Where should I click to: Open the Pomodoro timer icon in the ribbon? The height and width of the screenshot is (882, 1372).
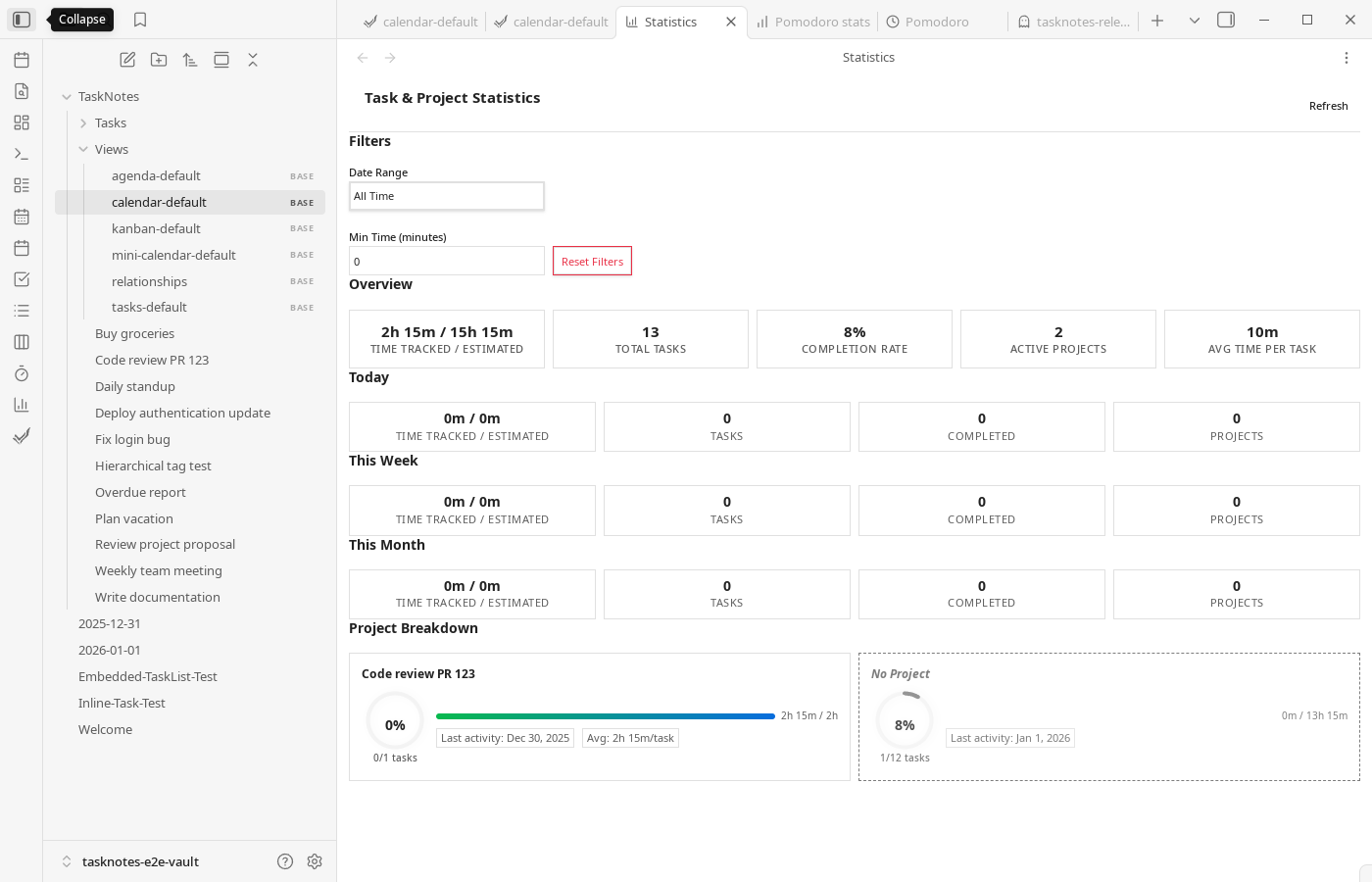tap(22, 373)
